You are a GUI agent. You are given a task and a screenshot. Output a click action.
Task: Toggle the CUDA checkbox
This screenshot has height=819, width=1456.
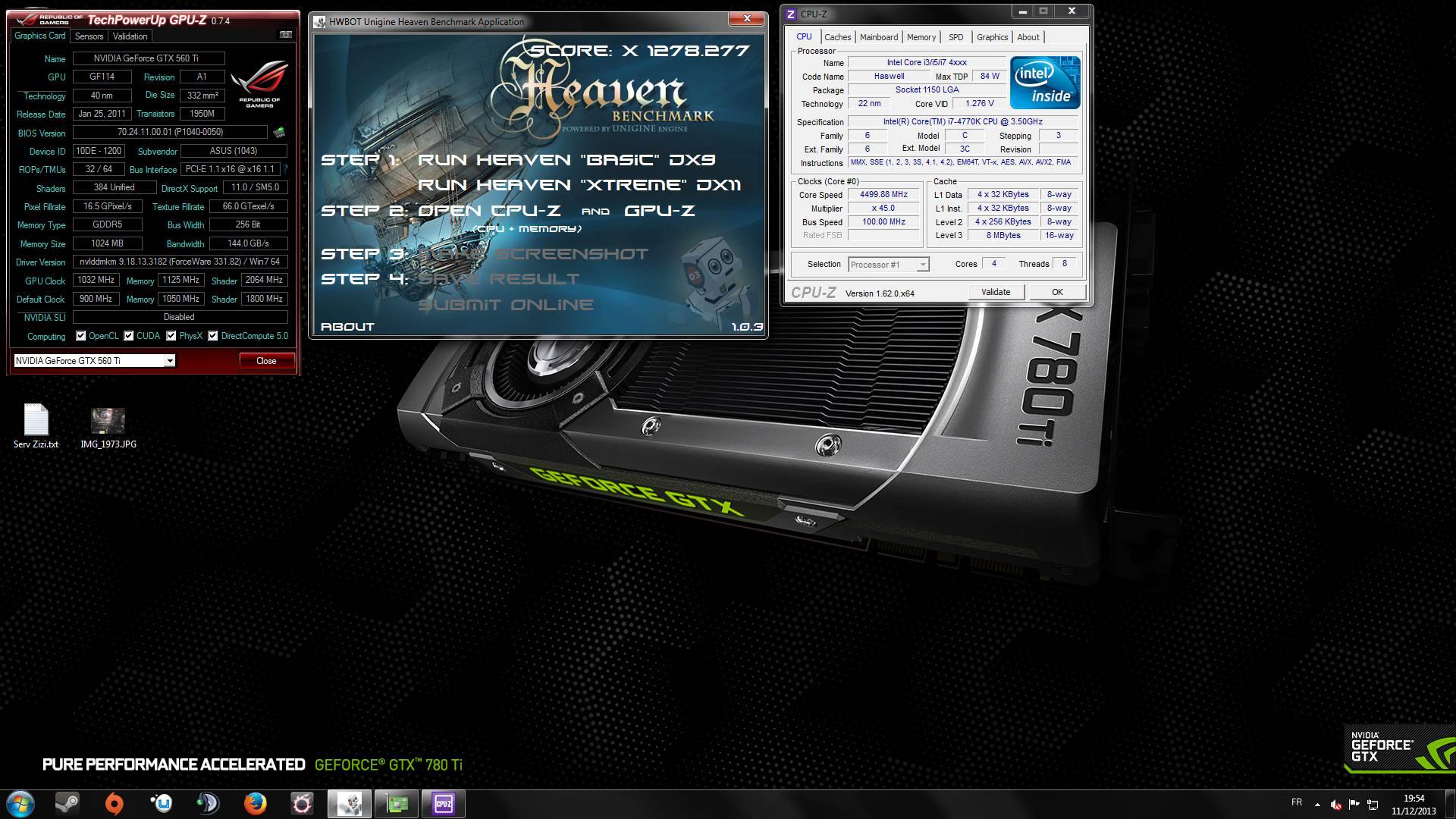pos(129,336)
